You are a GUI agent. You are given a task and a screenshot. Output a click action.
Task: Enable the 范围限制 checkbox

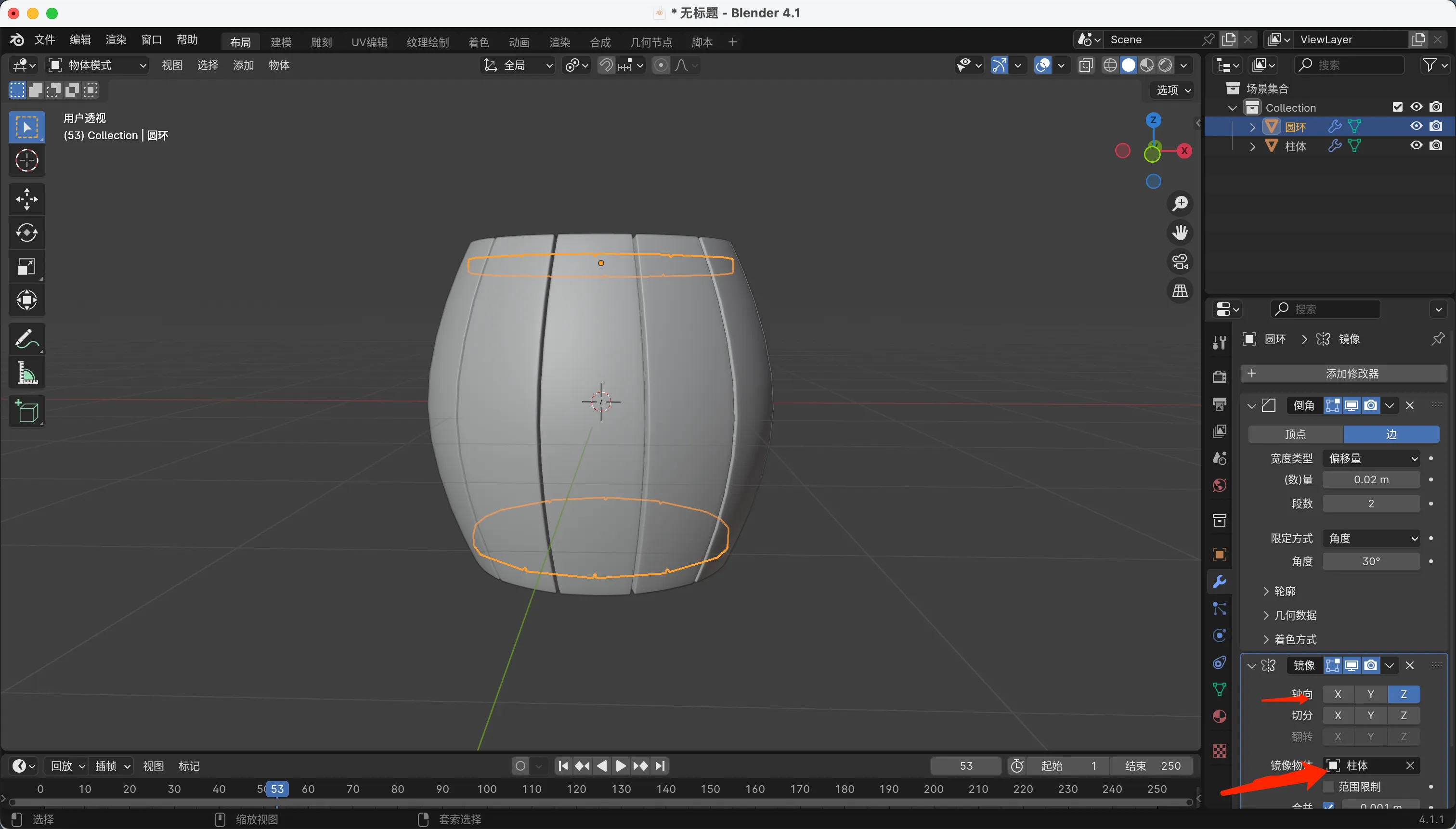click(x=1328, y=786)
